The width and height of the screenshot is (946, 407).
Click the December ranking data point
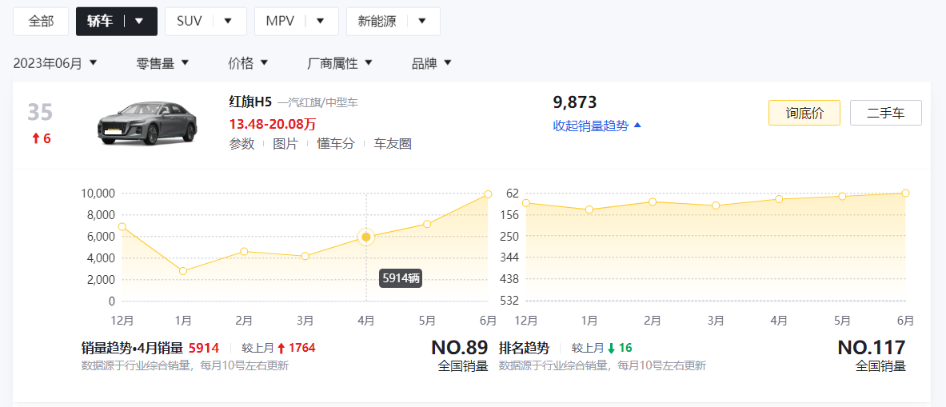[x=526, y=203]
